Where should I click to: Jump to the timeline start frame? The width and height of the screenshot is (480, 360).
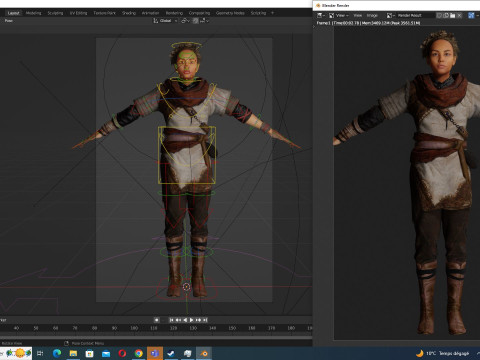171,320
